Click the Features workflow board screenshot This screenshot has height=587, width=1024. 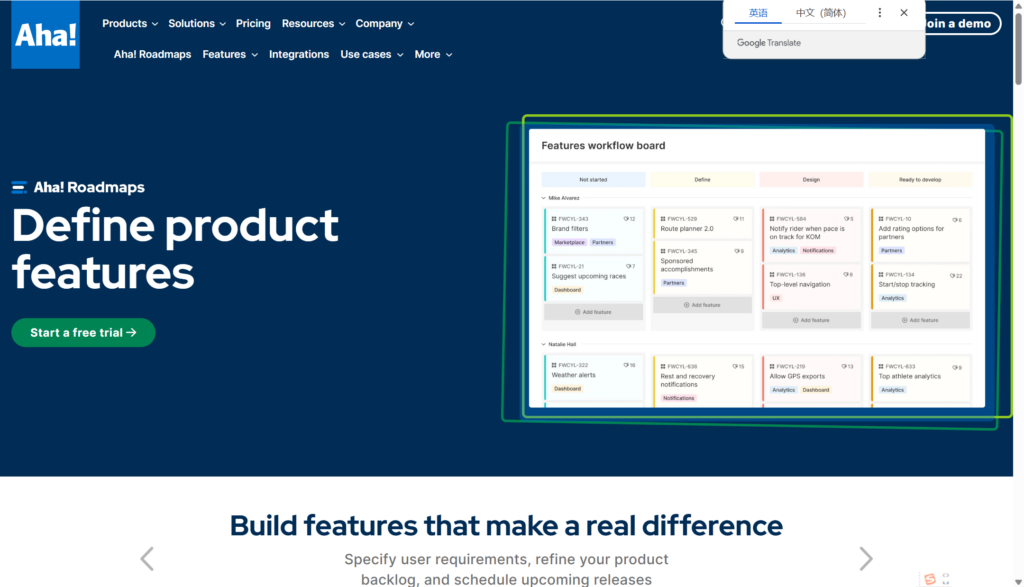(x=756, y=270)
